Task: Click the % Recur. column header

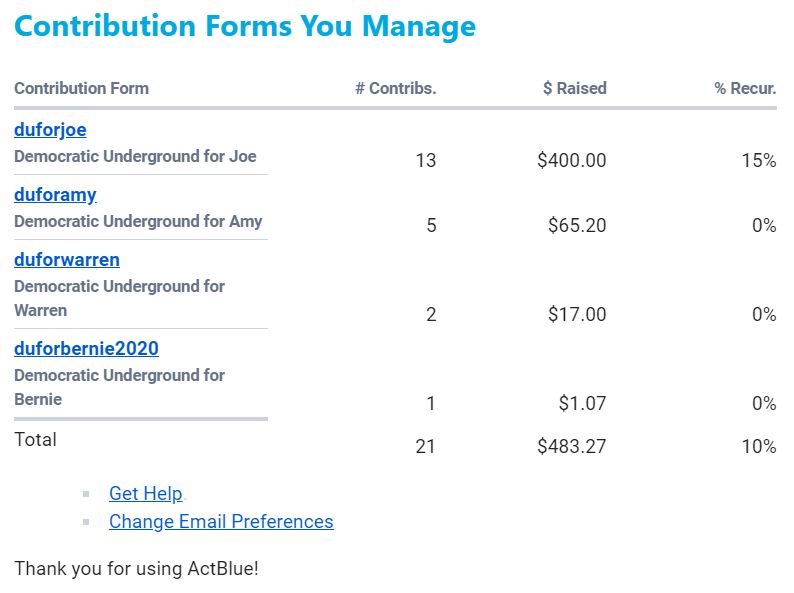Action: pyautogui.click(x=745, y=88)
